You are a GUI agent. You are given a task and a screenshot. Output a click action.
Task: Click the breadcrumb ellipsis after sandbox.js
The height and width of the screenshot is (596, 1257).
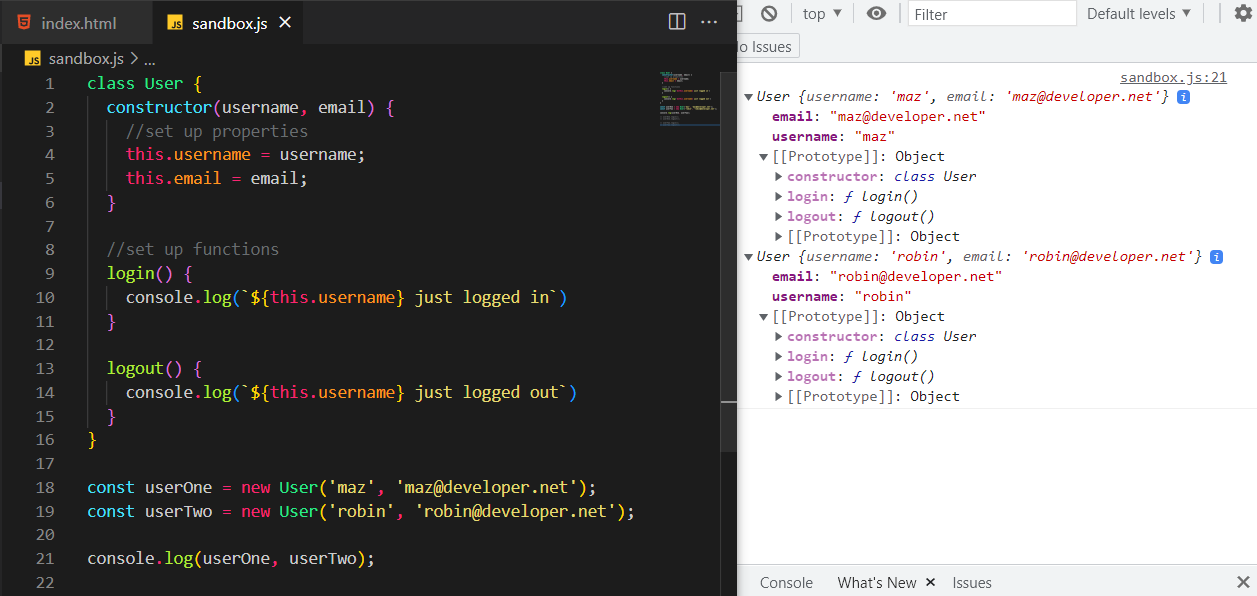pyautogui.click(x=150, y=59)
